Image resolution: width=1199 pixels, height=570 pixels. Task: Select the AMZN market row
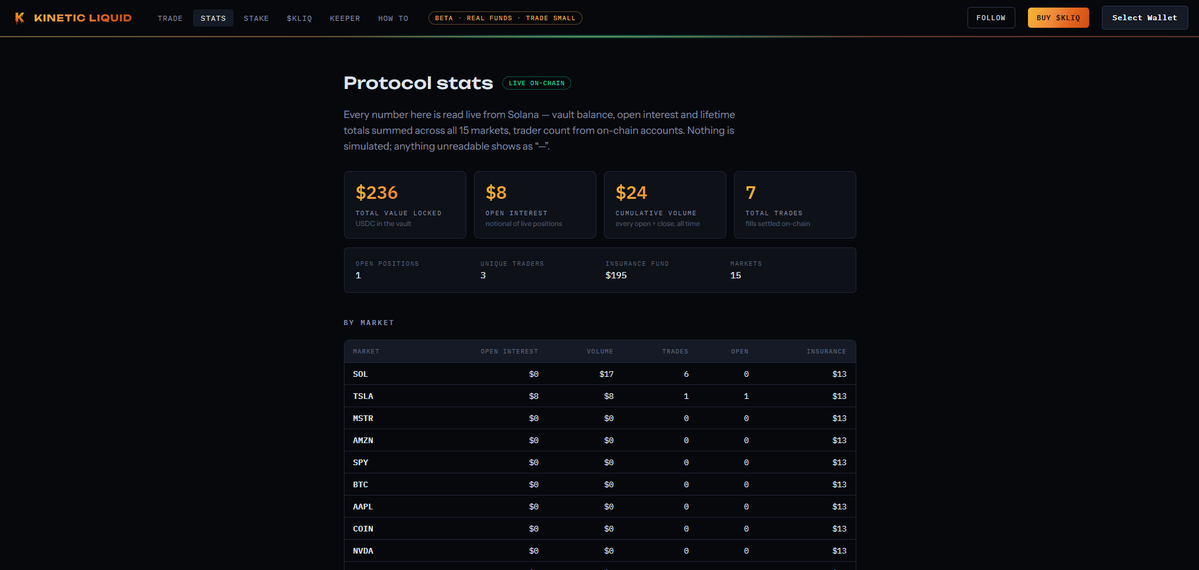[600, 441]
